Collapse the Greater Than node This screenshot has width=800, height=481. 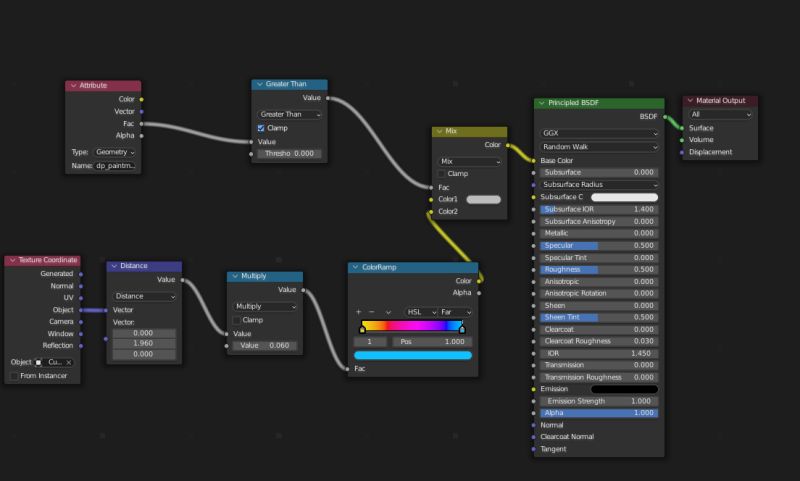(260, 84)
